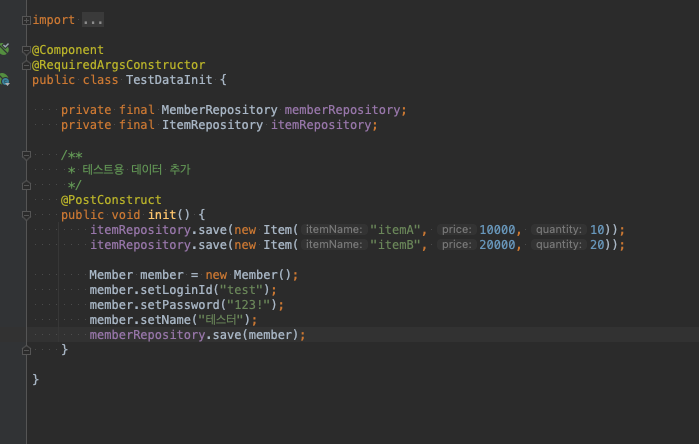Click the new Member() constructor call
Viewport: 699px width, 444px height.
point(248,275)
